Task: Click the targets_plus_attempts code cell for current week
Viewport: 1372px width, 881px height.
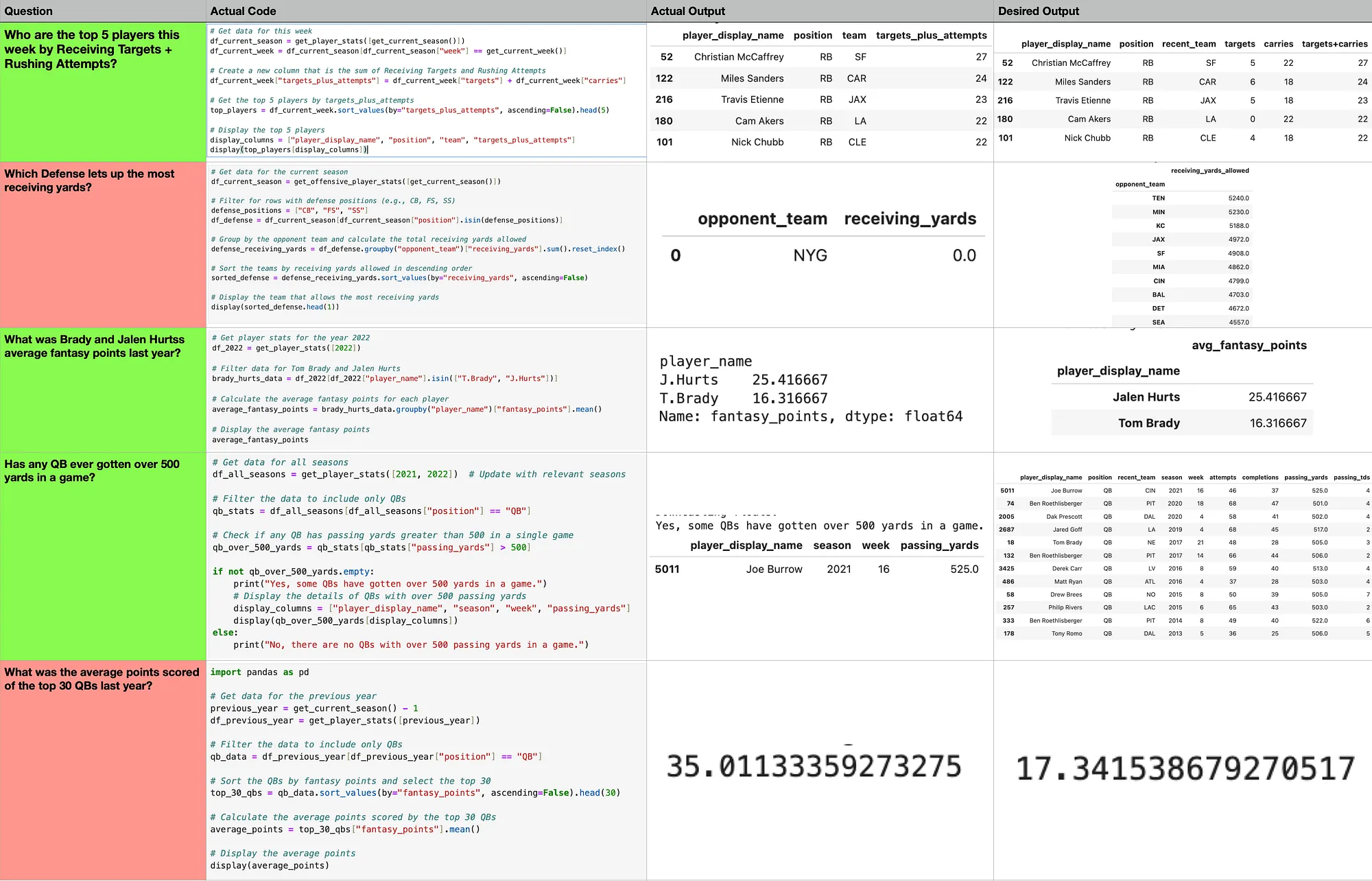Action: [426, 91]
